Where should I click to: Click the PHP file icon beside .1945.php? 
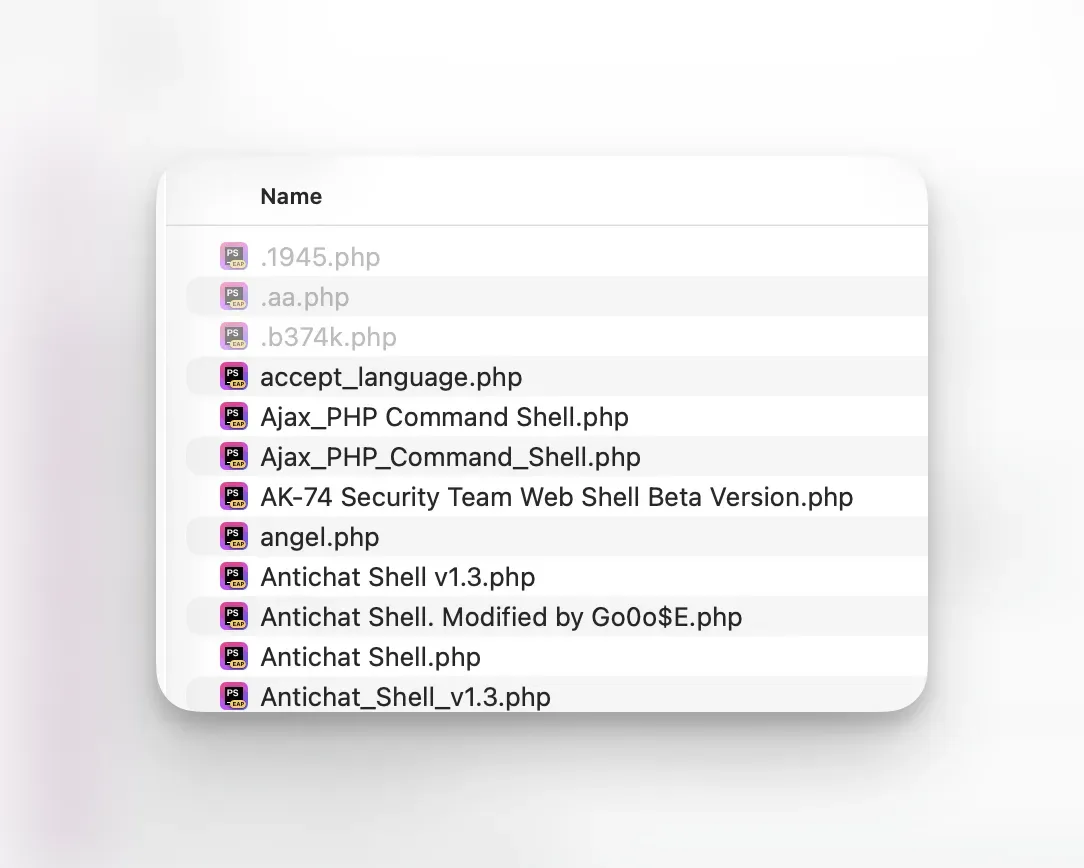(x=233, y=256)
